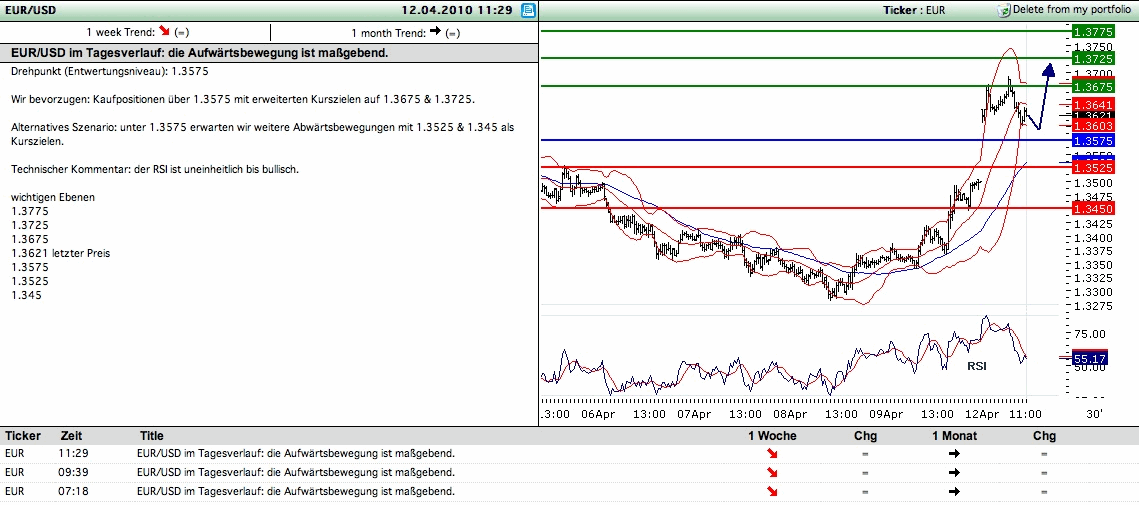
Task: Click the black 1 Monat arrow in the 09:39 row
Action: coord(954,472)
